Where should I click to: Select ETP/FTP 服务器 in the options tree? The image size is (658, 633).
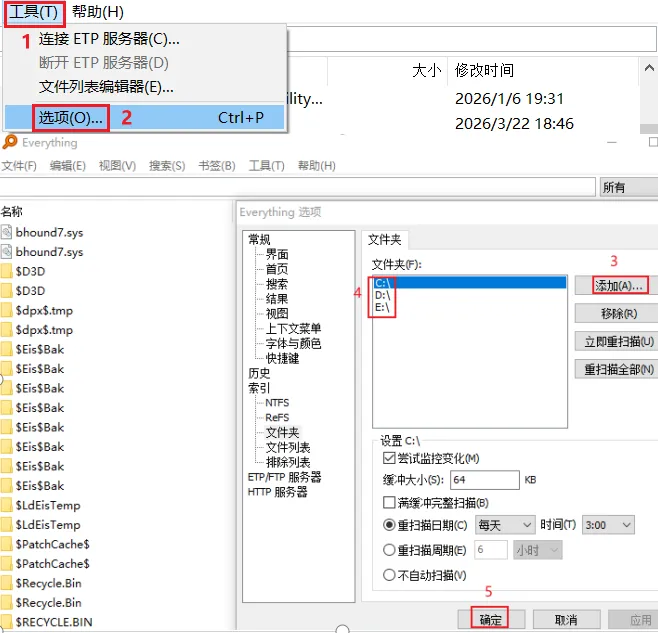click(285, 477)
